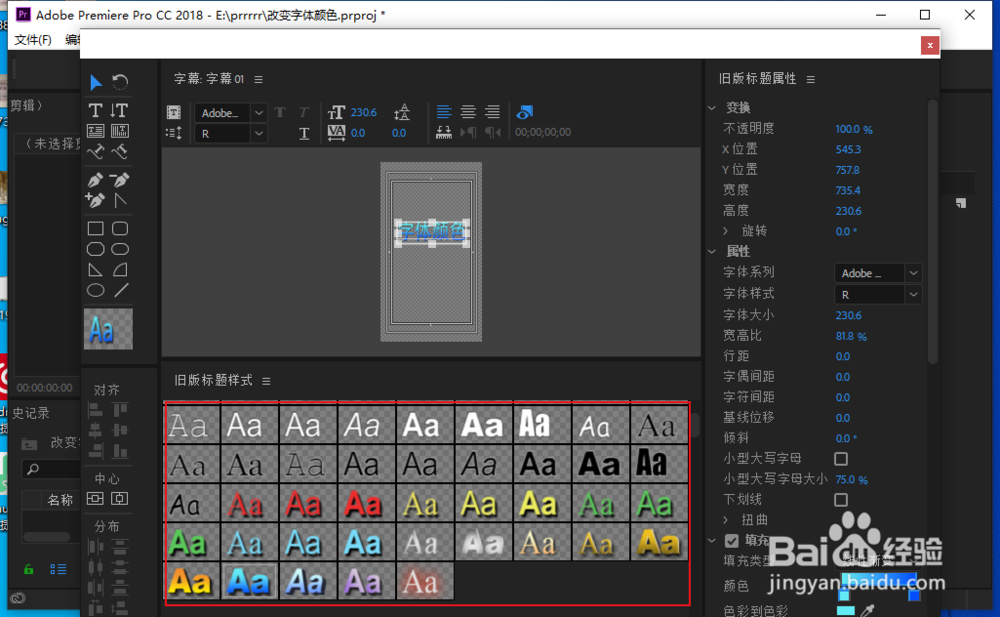Open the 旧版标题属性 panel menu

[811, 79]
